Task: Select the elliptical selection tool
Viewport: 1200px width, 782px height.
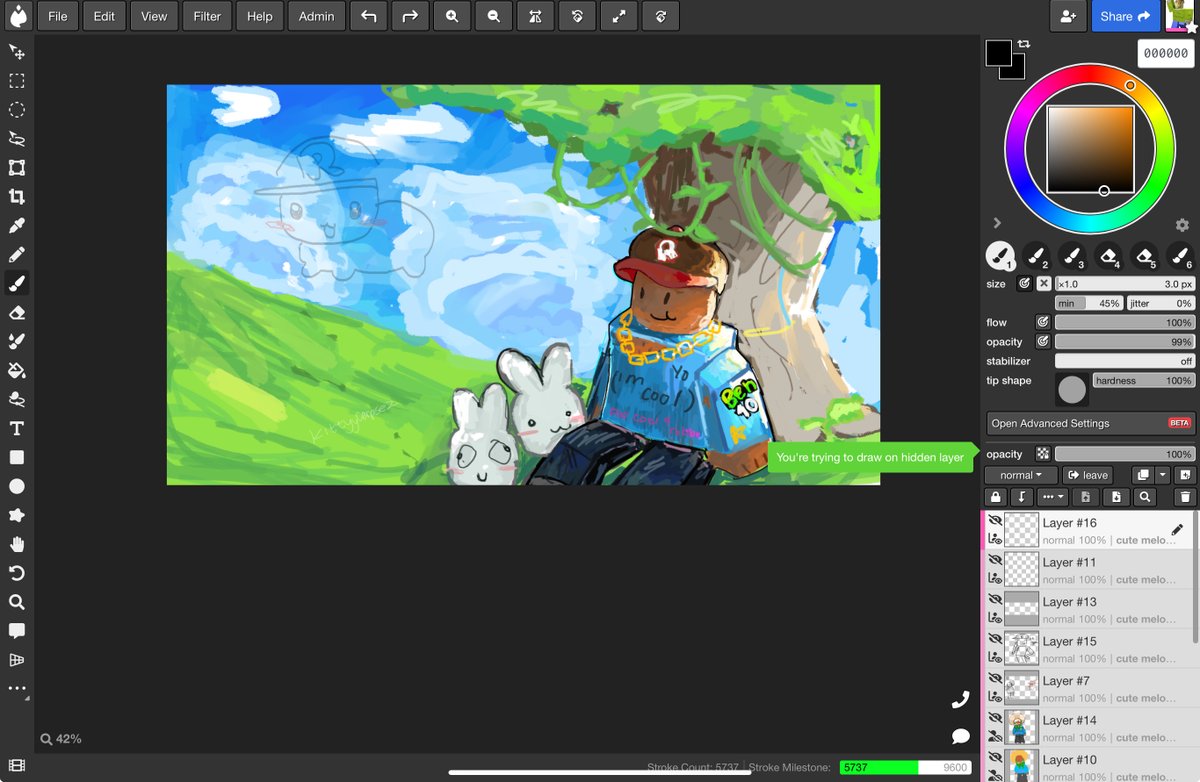Action: 16,110
